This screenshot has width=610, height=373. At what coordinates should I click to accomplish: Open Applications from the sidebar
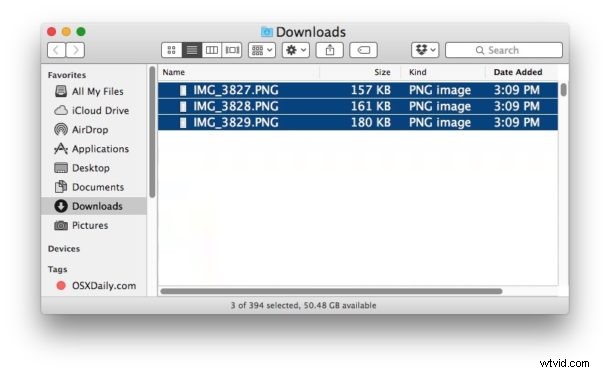(x=93, y=149)
